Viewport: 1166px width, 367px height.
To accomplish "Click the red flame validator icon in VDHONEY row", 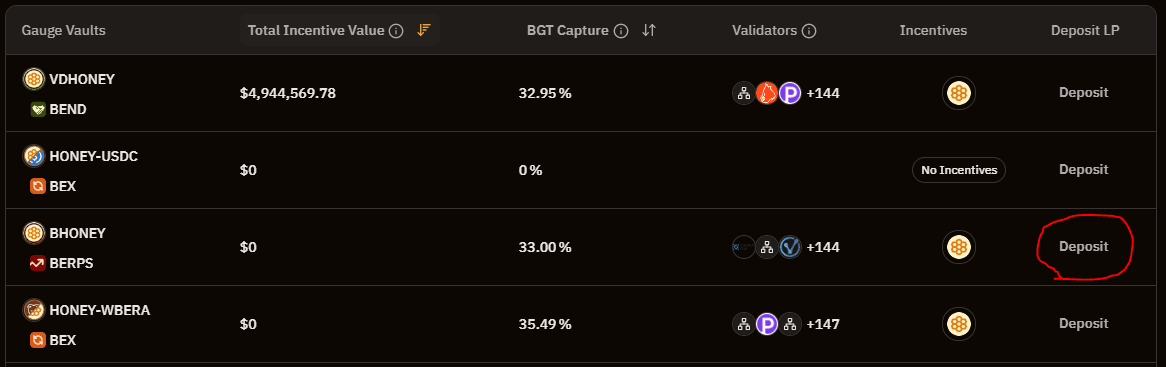I will point(767,93).
